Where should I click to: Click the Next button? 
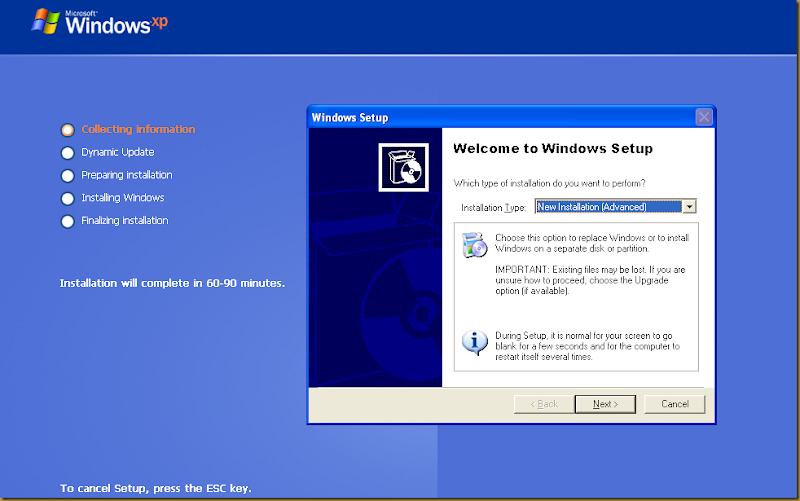tap(605, 404)
